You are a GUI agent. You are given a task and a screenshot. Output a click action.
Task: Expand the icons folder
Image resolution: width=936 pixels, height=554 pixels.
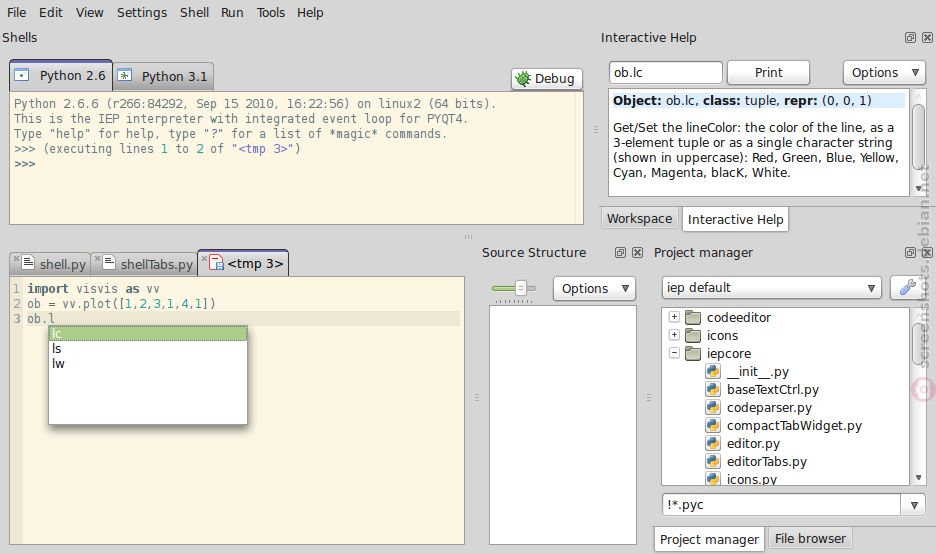point(674,335)
